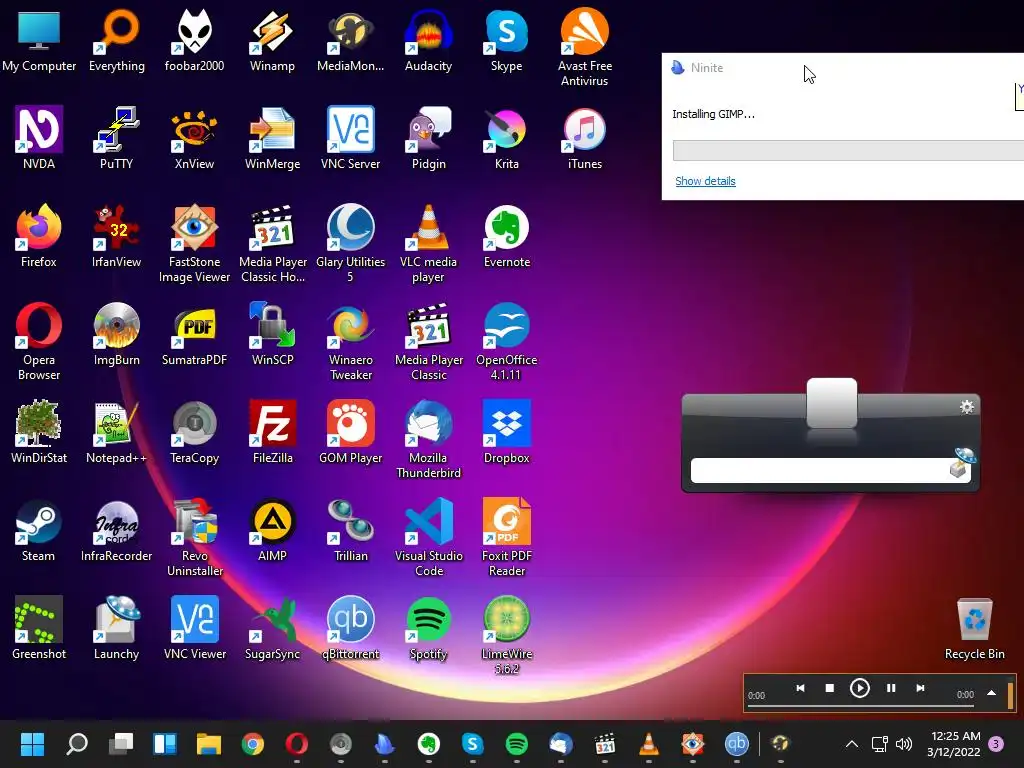1024x768 pixels.
Task: Open the Pidgin desktop shortcut
Action: pyautogui.click(x=428, y=138)
